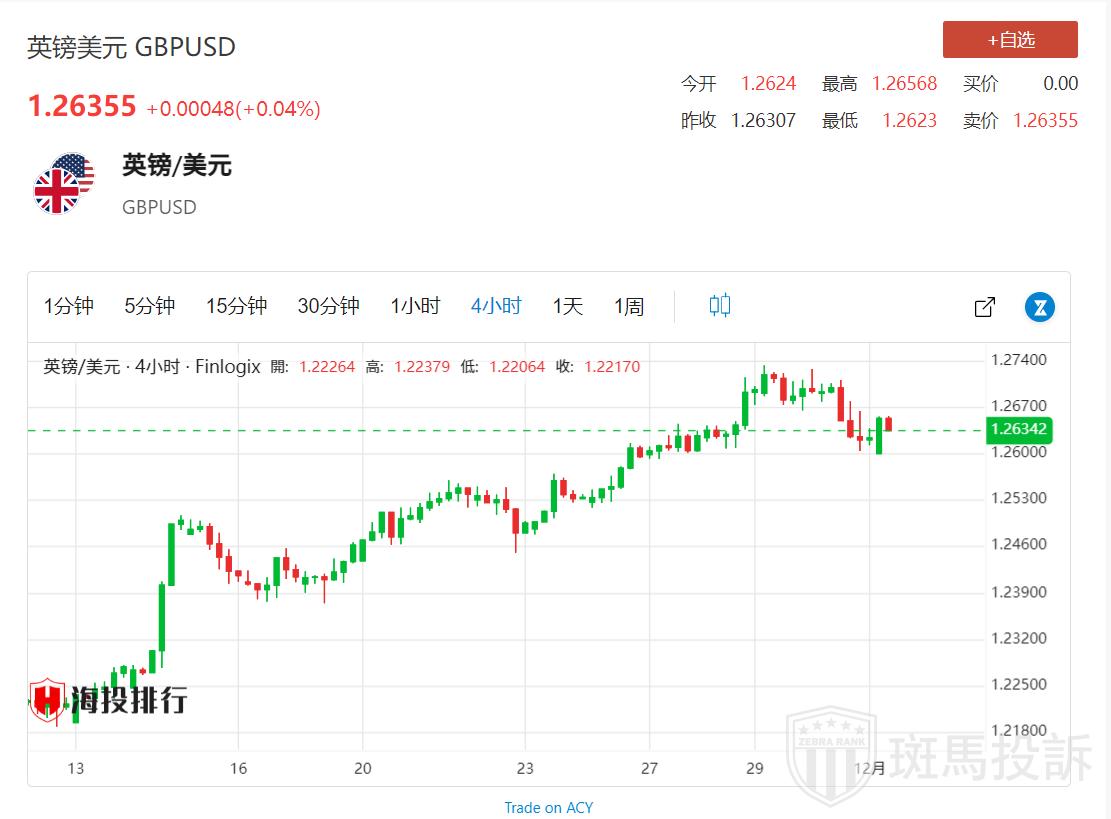Choose the 30分钟 interval
The width and height of the screenshot is (1111, 819).
tap(328, 306)
